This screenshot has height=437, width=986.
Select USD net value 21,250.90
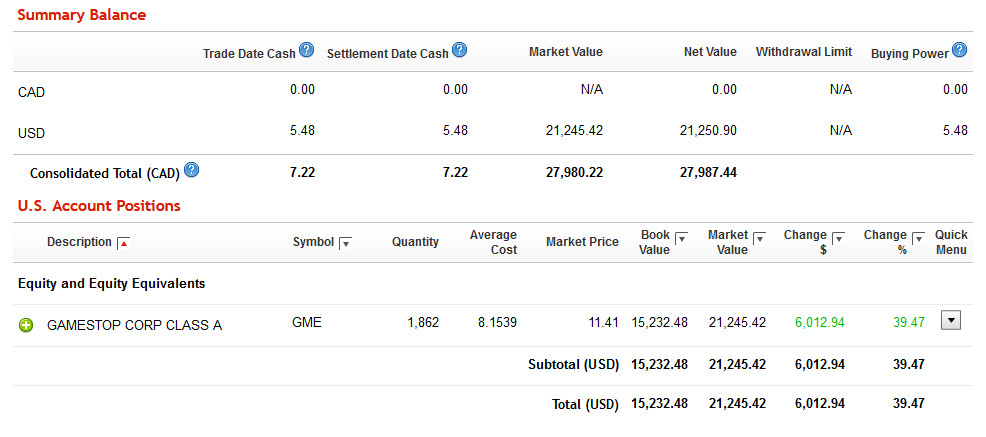point(708,130)
